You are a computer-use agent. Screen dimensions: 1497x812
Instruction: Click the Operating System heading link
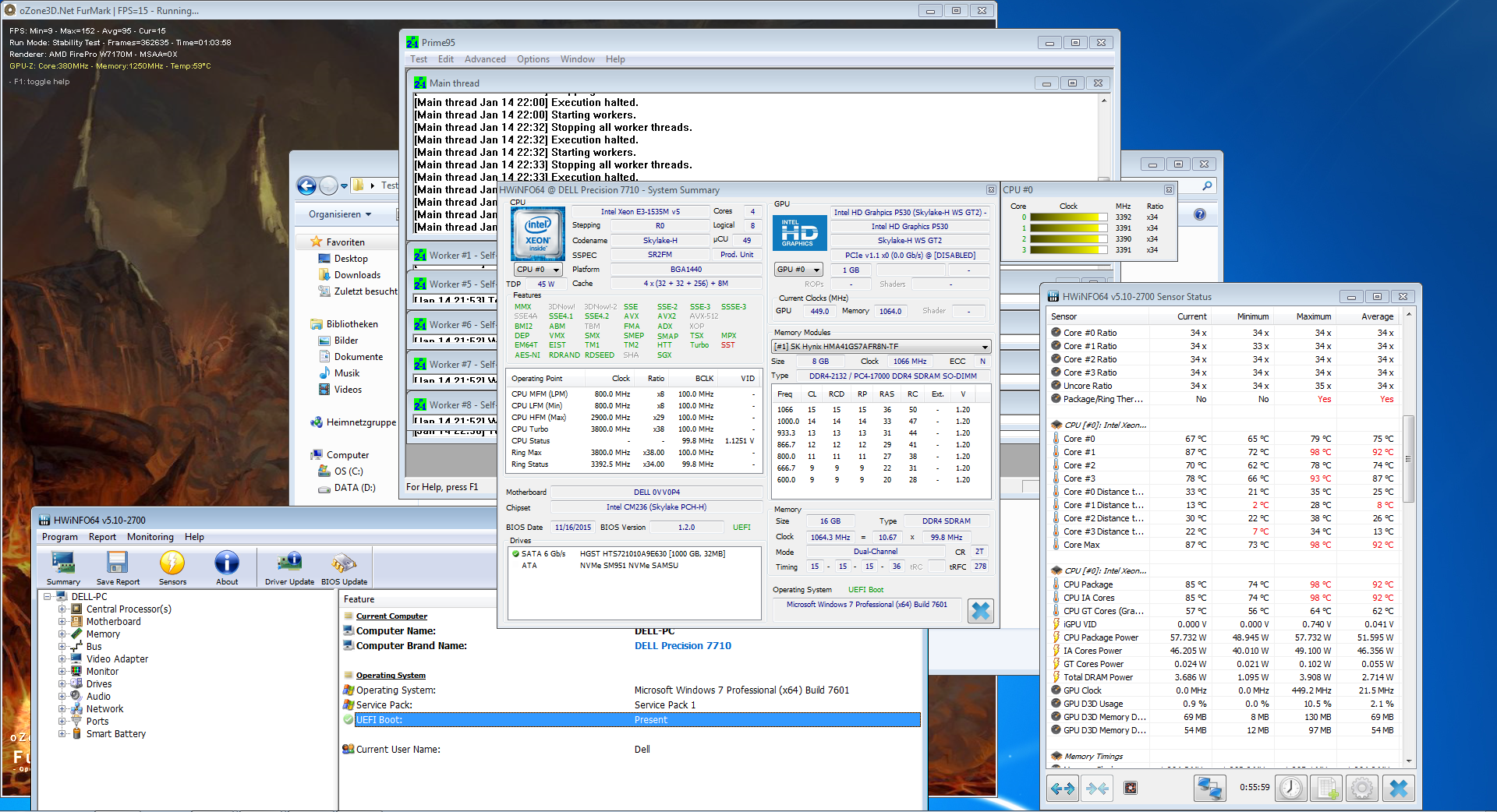pos(391,676)
